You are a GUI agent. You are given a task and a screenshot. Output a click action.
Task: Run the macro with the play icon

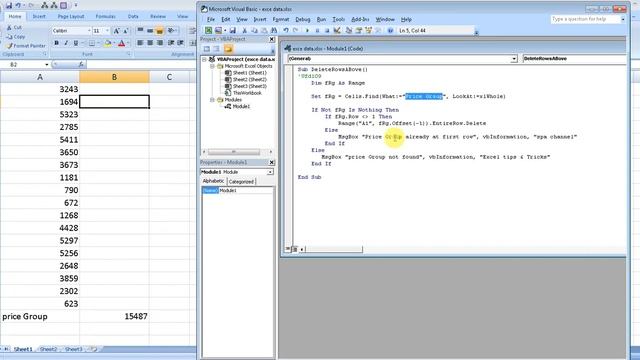click(307, 30)
